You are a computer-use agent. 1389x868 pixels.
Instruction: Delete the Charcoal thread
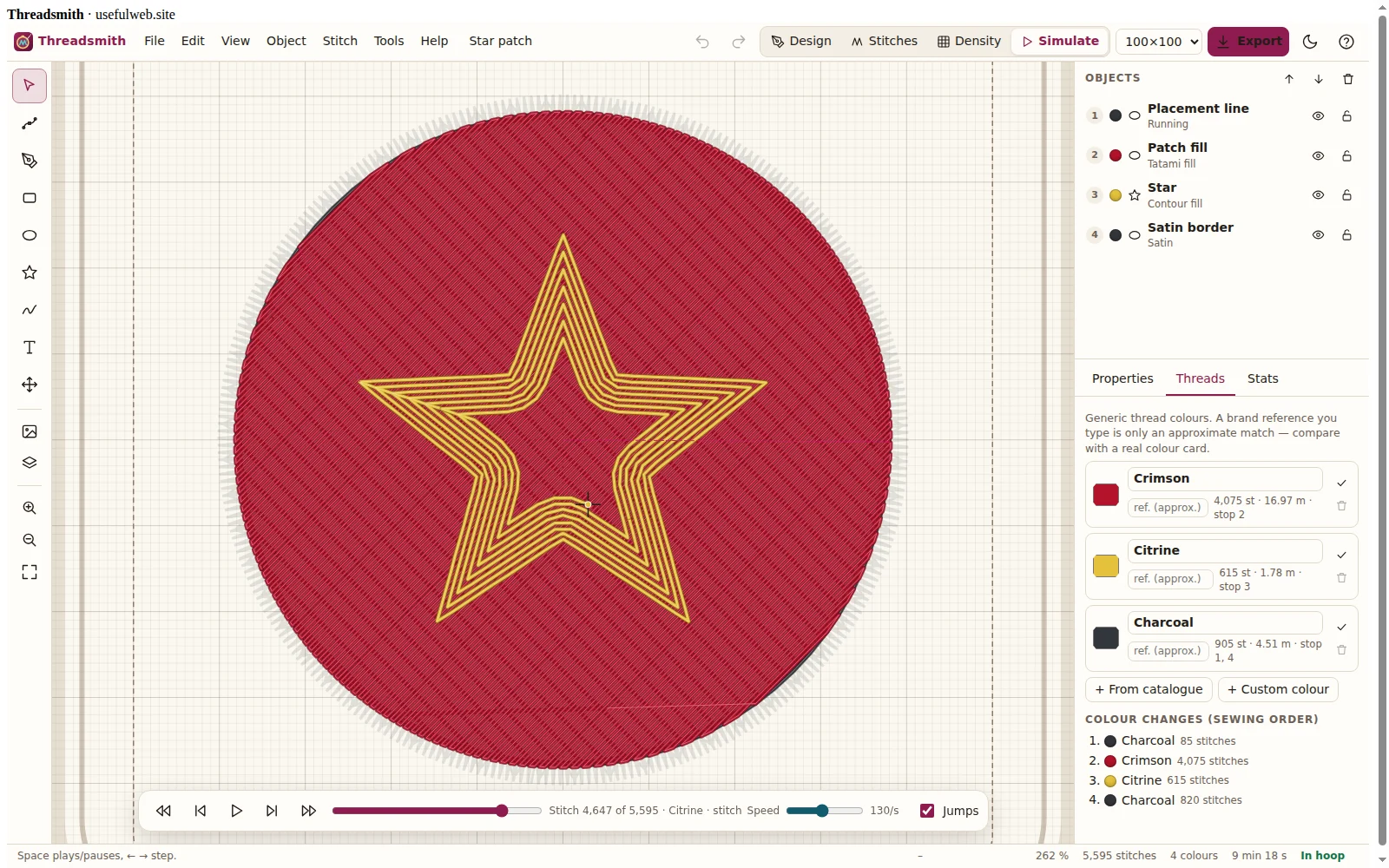[x=1341, y=650]
